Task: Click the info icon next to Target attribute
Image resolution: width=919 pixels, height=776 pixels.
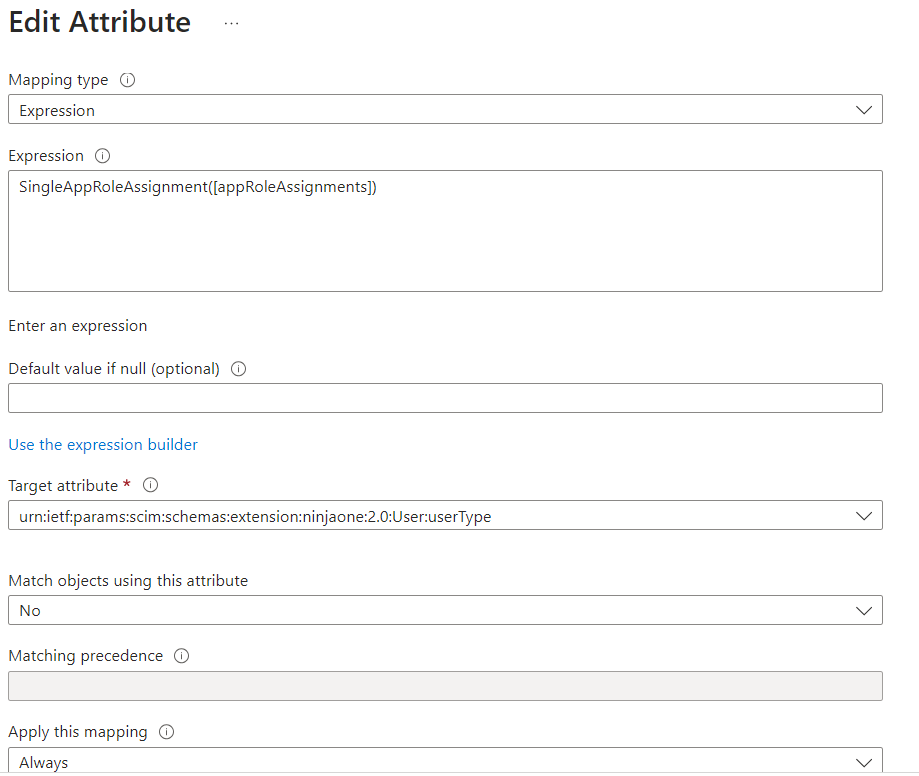Action: (x=151, y=486)
